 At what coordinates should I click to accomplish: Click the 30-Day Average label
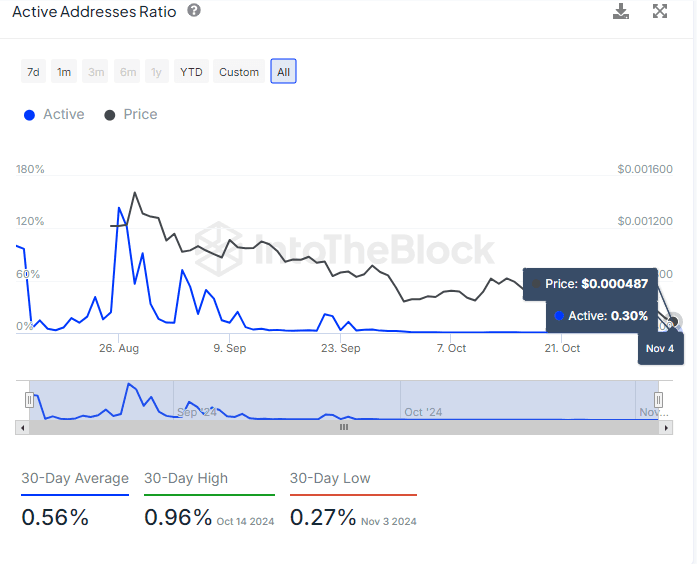[75, 479]
